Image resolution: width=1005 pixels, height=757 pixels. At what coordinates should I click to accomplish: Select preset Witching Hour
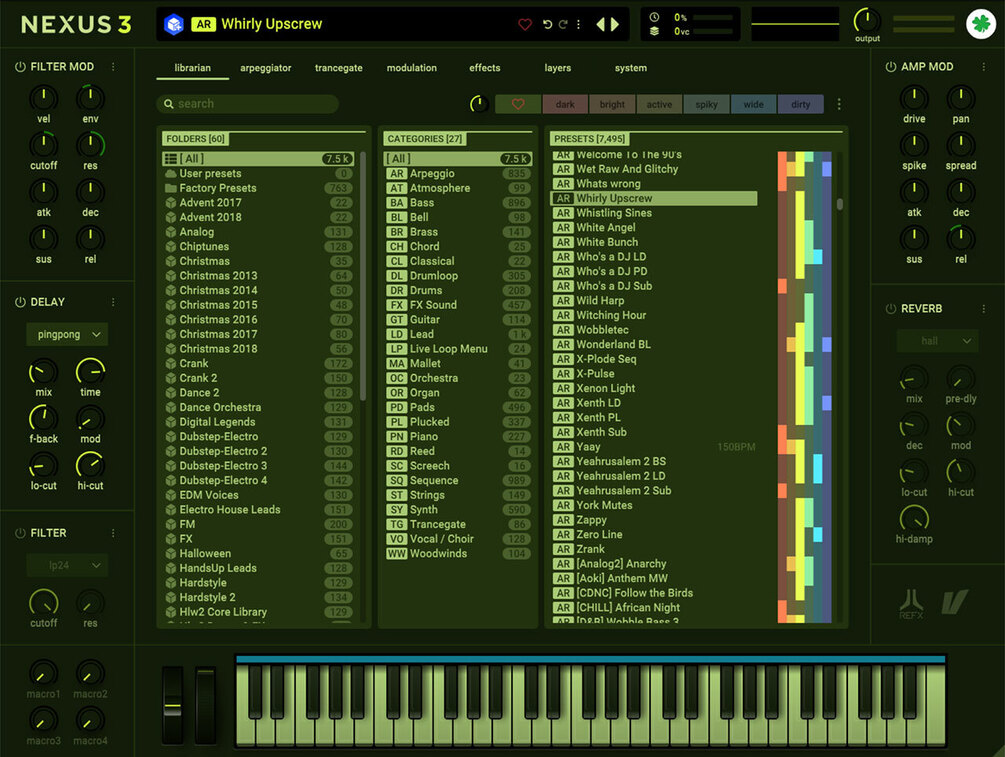point(654,315)
